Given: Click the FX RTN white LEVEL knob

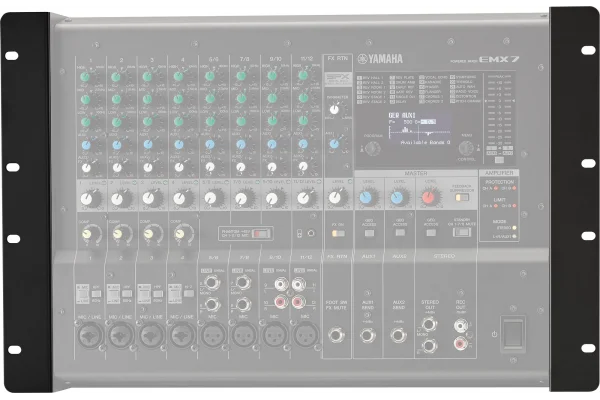Looking at the screenshot, I should point(335,198).
